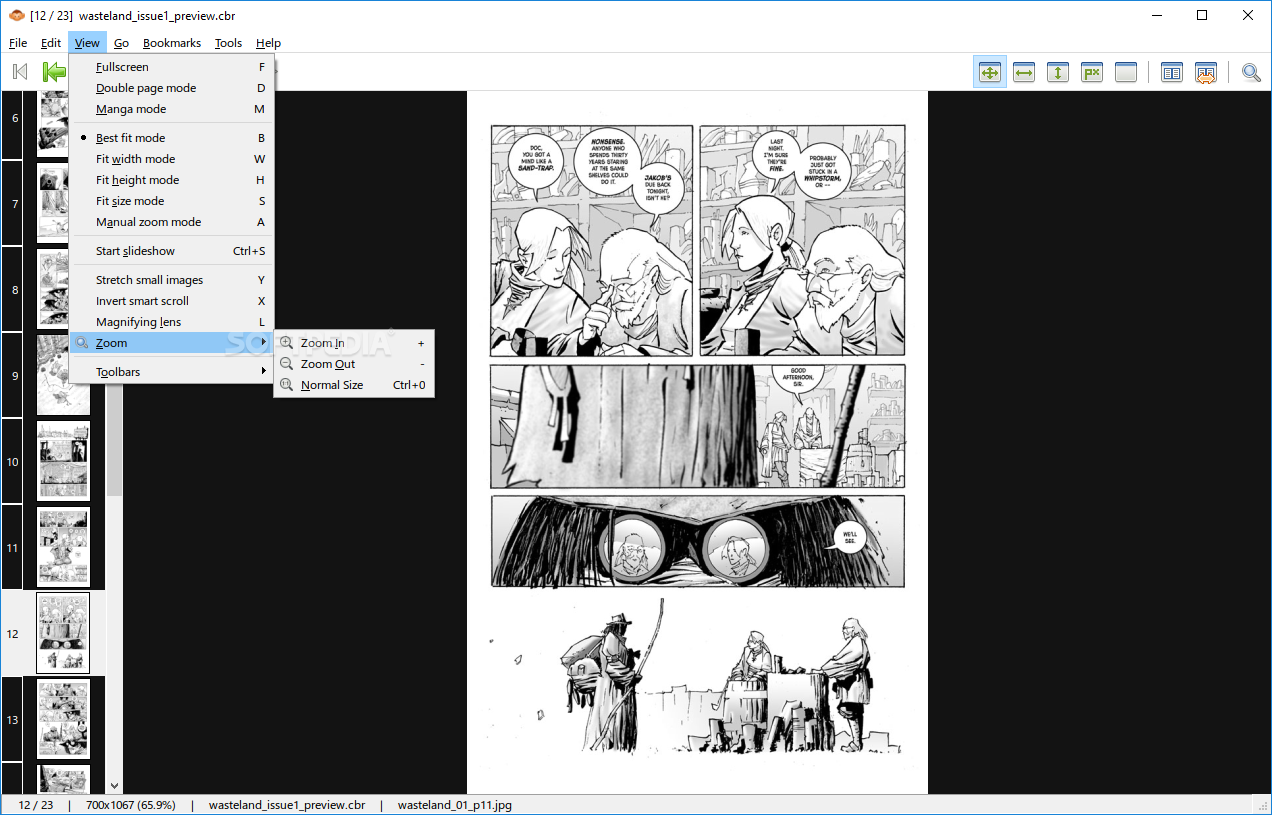Expand the Zoom submenu entry

pos(171,343)
